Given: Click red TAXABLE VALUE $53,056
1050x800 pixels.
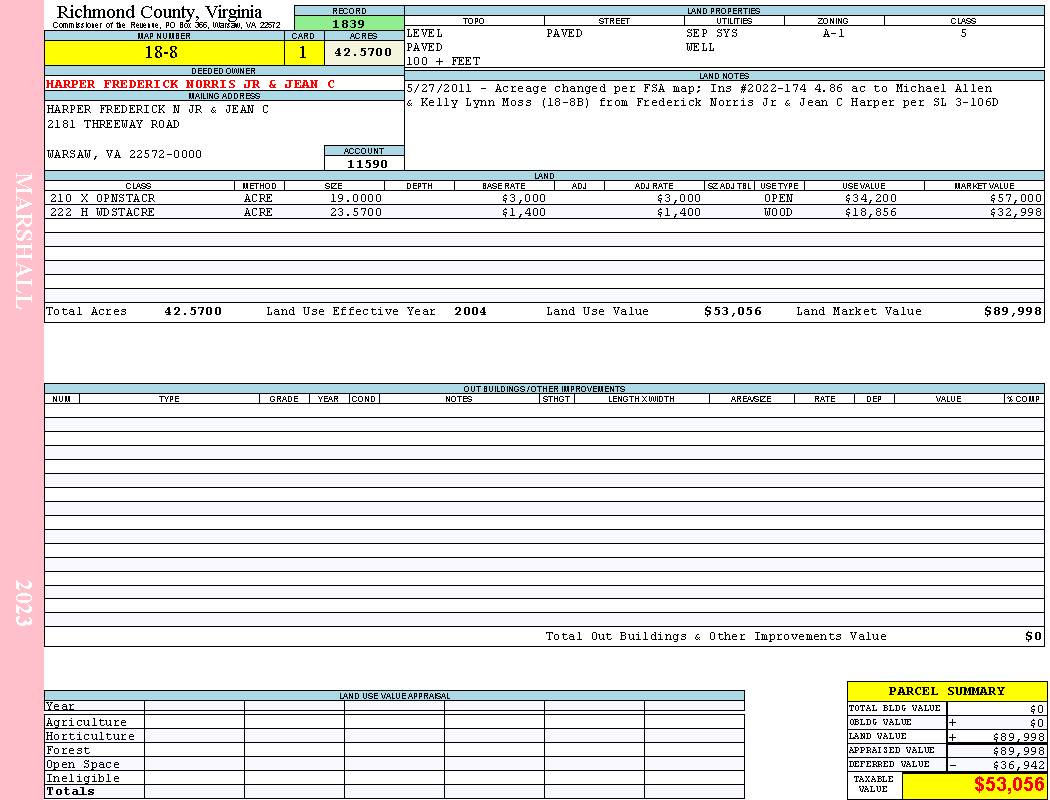Looking at the screenshot, I should [1008, 784].
